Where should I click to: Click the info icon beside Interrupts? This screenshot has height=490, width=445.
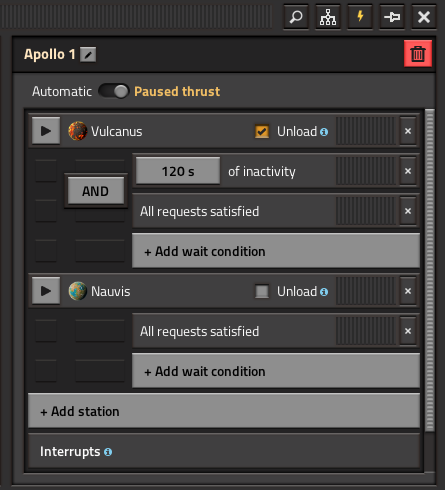click(108, 452)
